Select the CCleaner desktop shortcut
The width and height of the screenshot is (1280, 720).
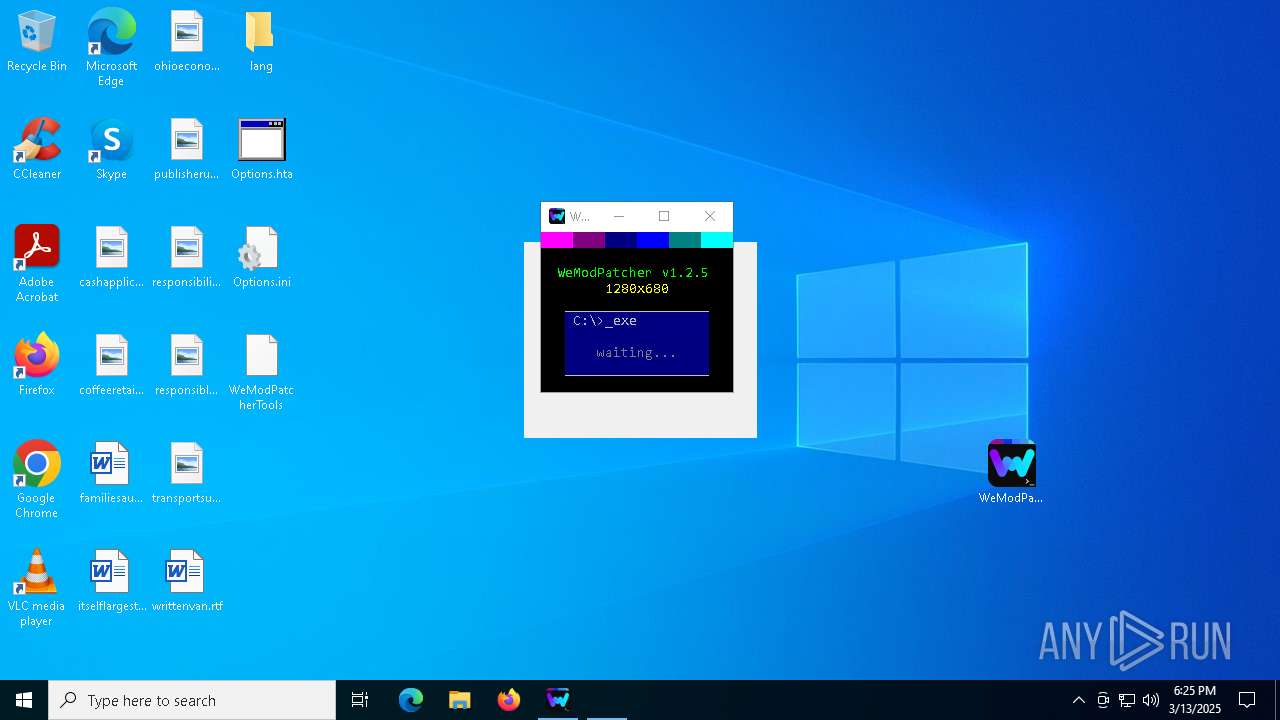tap(37, 150)
